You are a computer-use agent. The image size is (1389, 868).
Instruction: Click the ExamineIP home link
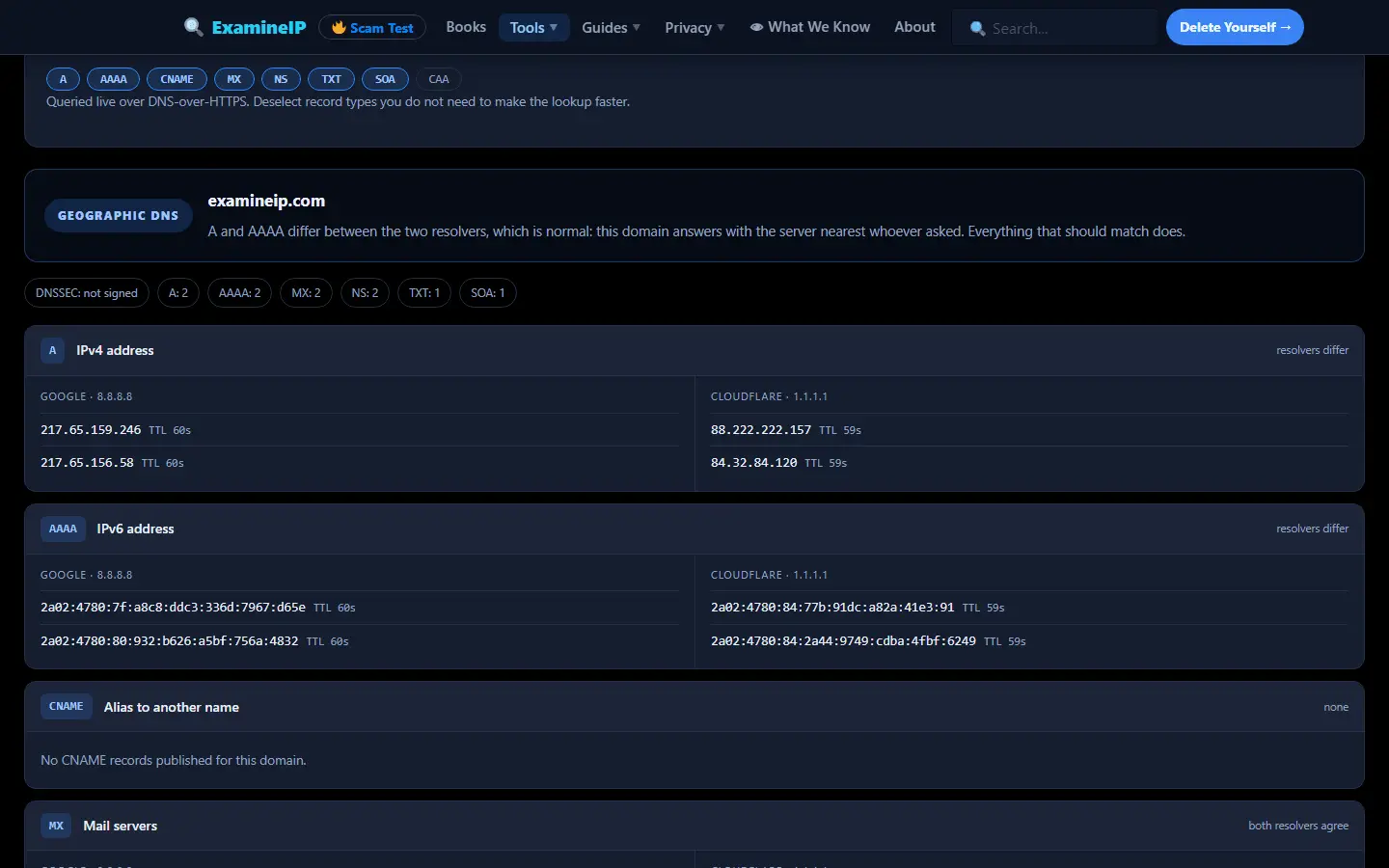tap(245, 27)
